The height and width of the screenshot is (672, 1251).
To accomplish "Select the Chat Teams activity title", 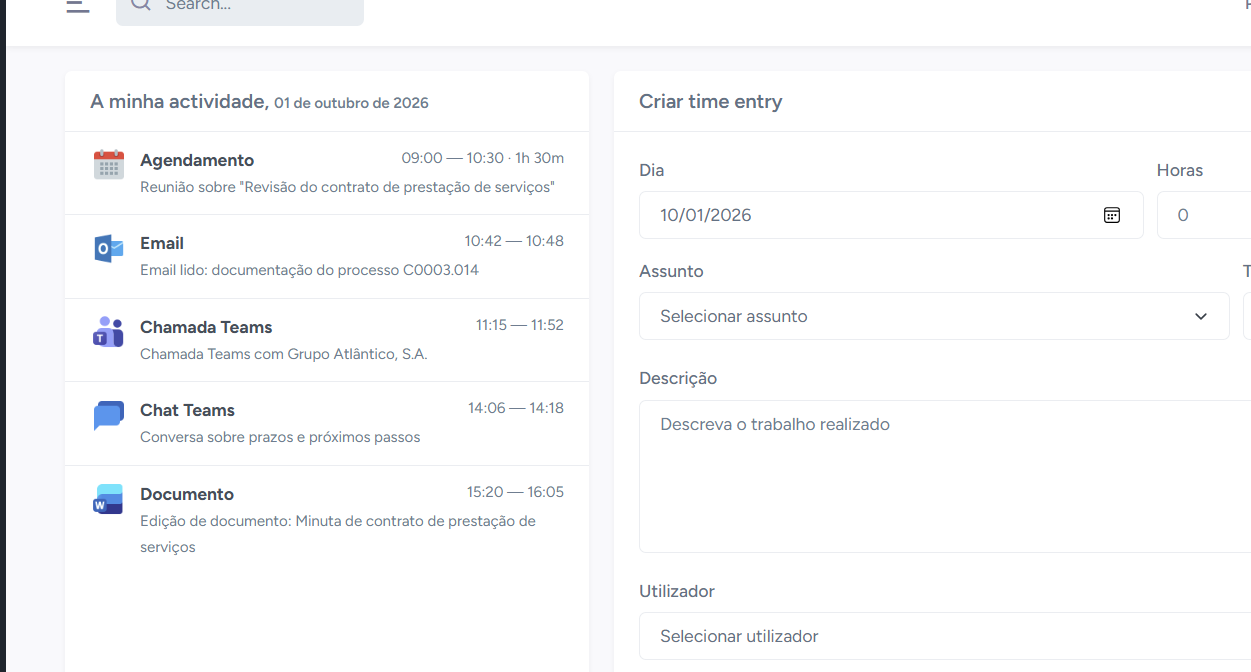I will tap(187, 410).
